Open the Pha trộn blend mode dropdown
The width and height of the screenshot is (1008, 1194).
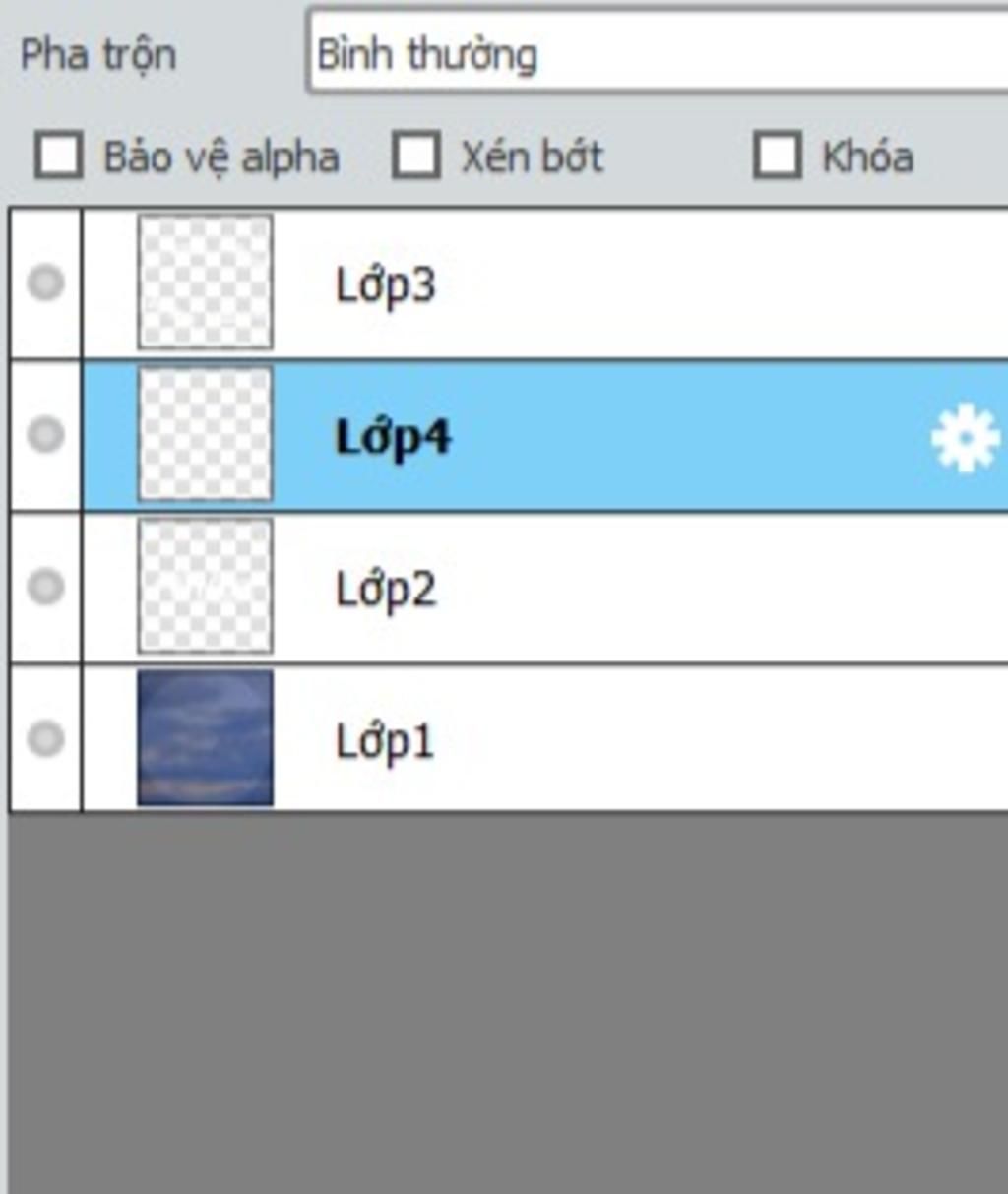[658, 52]
